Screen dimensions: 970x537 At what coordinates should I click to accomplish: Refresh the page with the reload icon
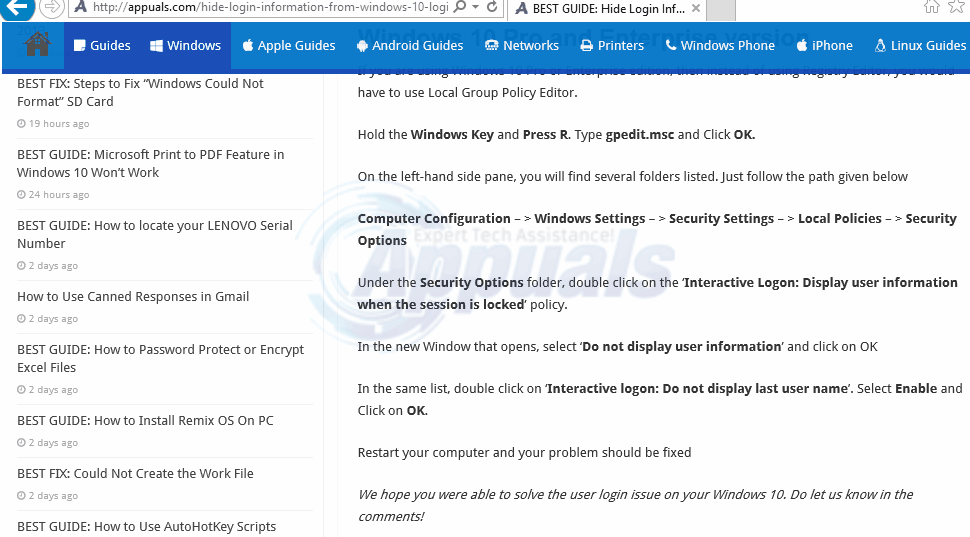(x=492, y=7)
